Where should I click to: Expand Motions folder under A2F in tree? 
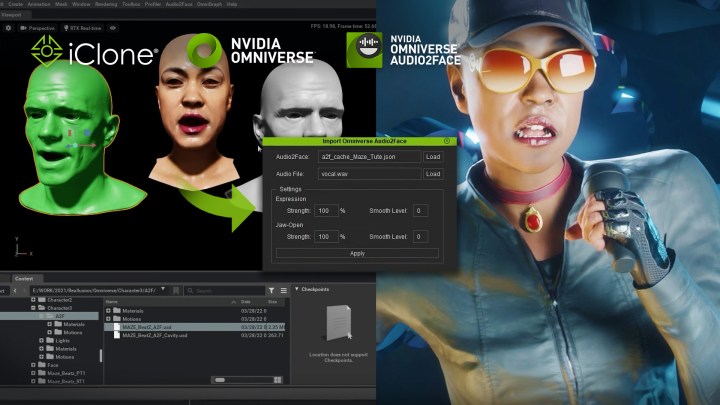(50, 332)
